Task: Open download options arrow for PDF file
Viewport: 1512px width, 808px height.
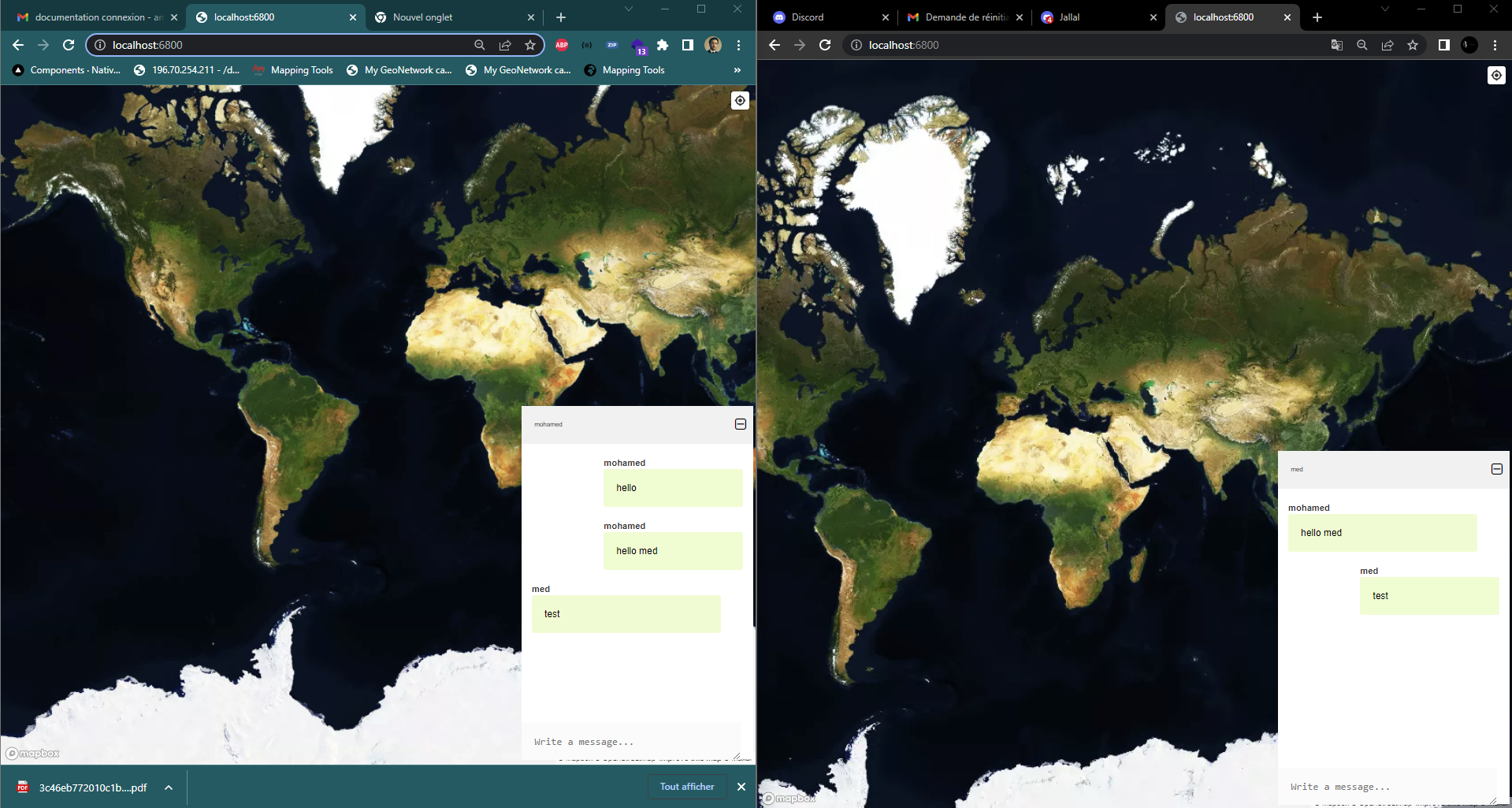Action: coord(169,788)
